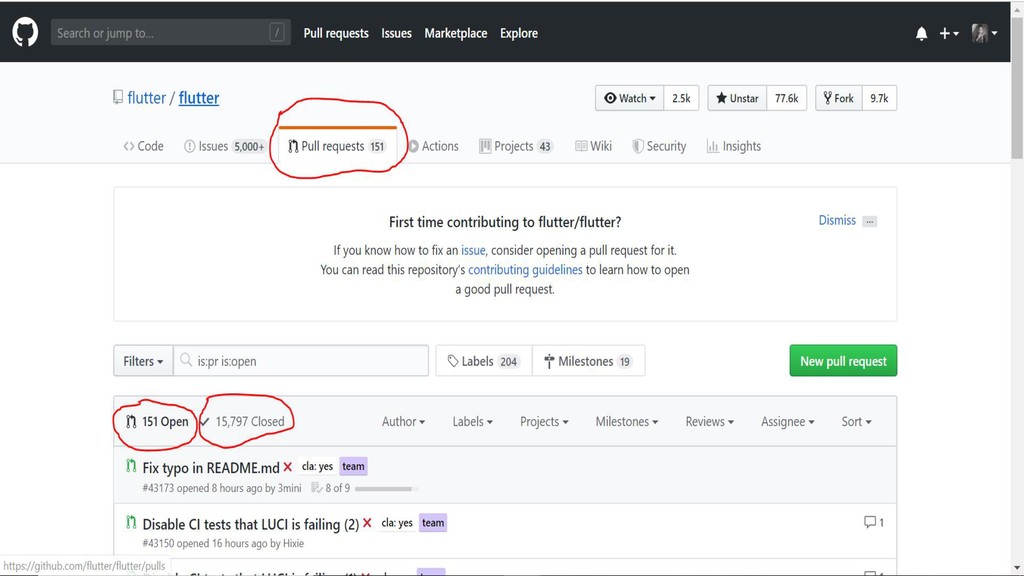Open author Hixie's pull requests
This screenshot has height=576, width=1024.
pos(293,543)
